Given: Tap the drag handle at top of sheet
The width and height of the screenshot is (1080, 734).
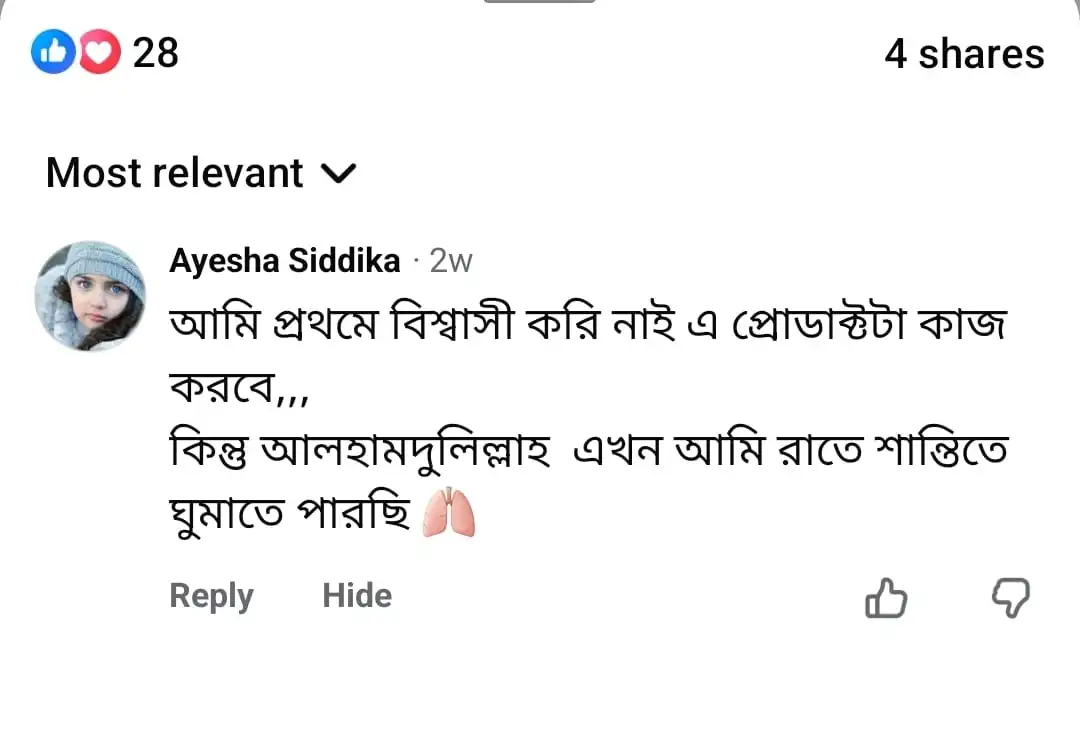Looking at the screenshot, I should tap(540, 2).
